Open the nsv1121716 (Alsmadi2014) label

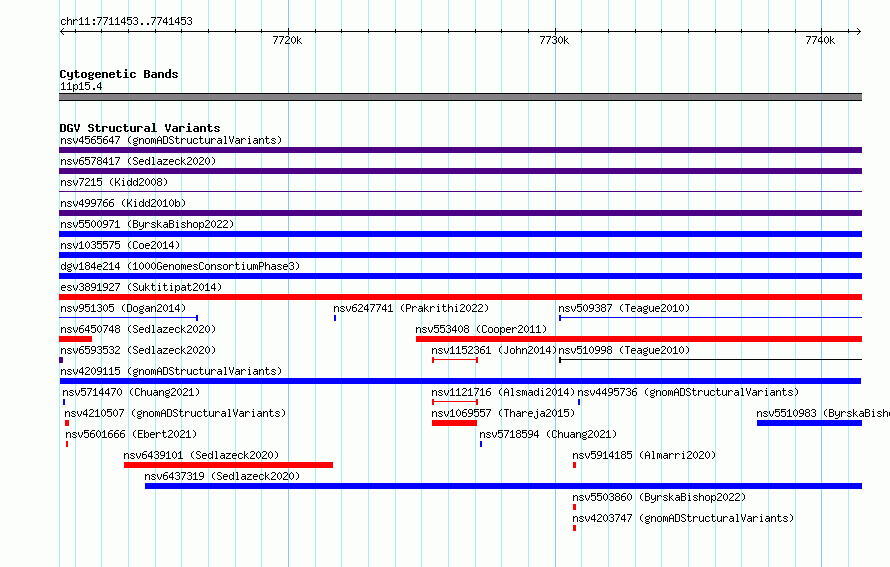coord(503,392)
